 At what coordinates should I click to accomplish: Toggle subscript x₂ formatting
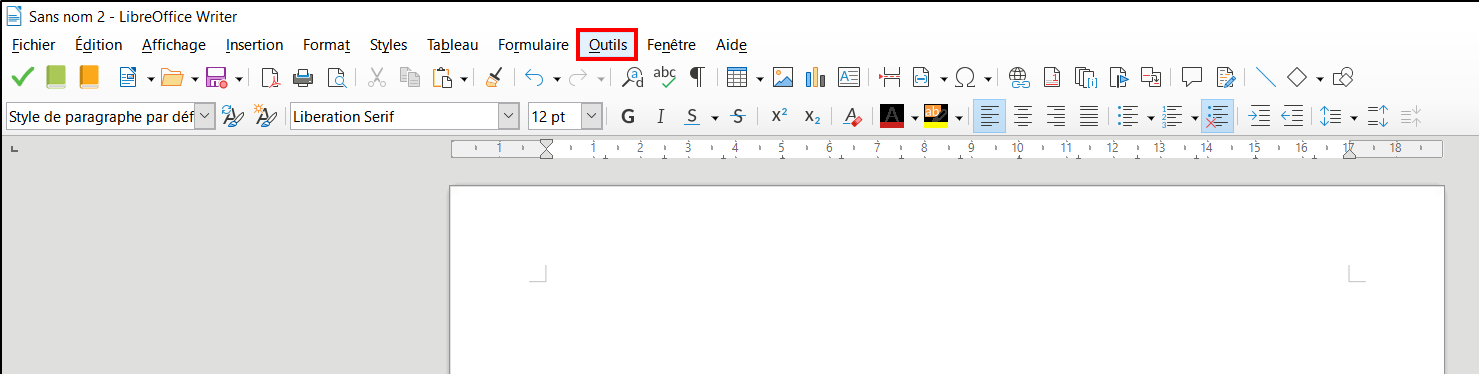tap(812, 118)
